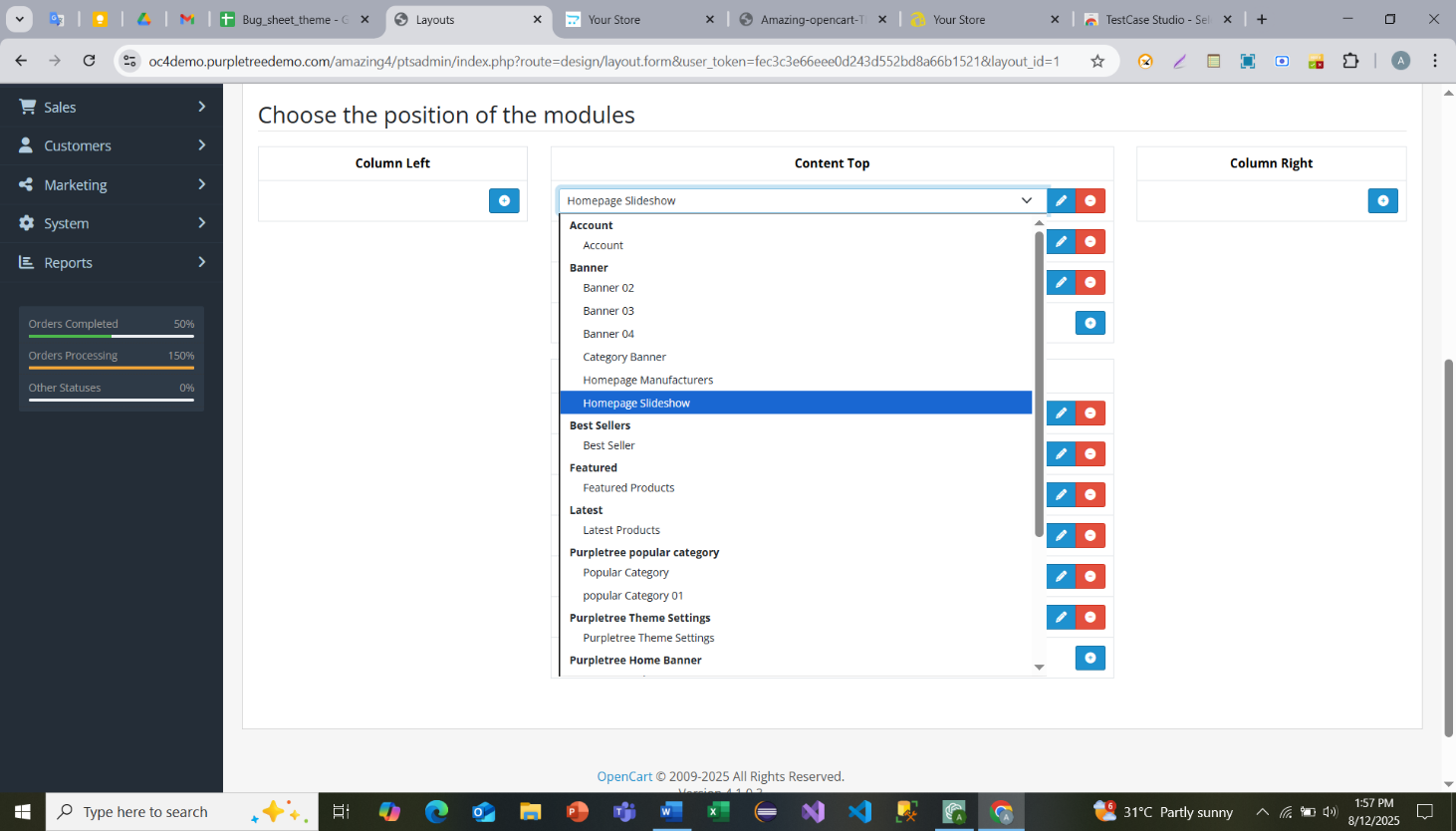Close the Layouts browser tab
This screenshot has height=831, width=1456.
538,19
